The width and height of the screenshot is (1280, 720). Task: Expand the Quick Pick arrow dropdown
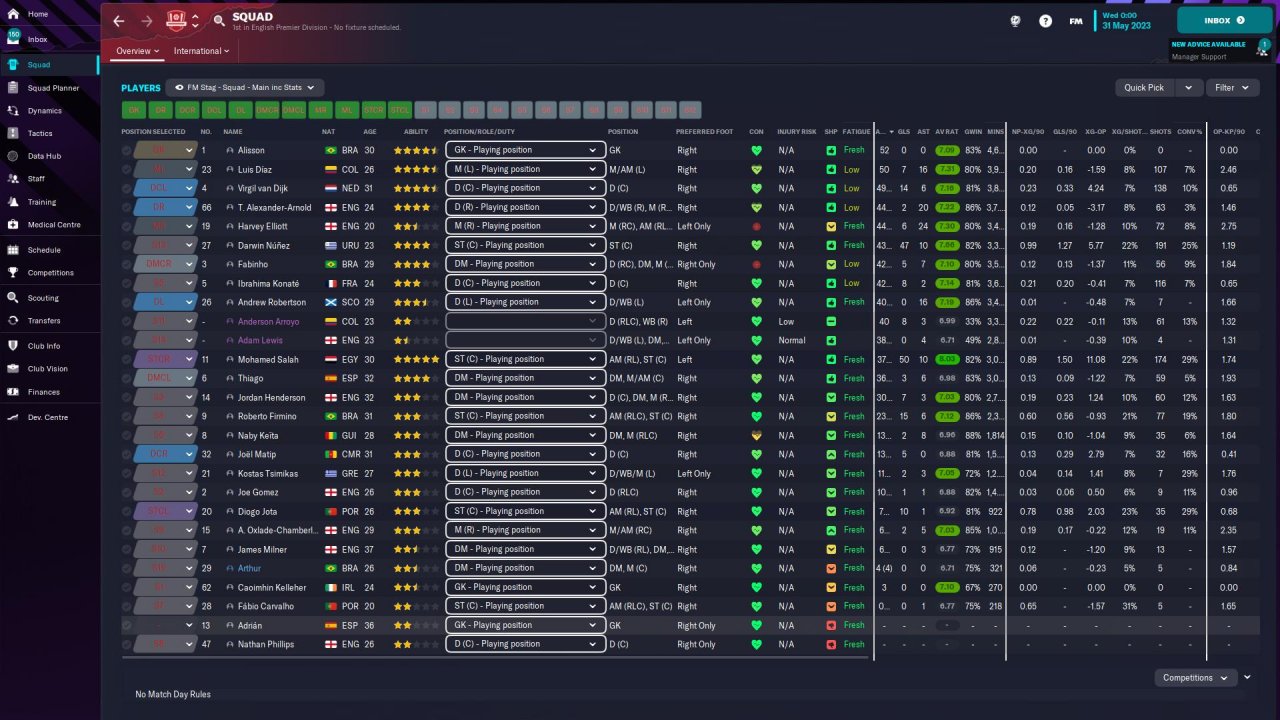(1189, 88)
